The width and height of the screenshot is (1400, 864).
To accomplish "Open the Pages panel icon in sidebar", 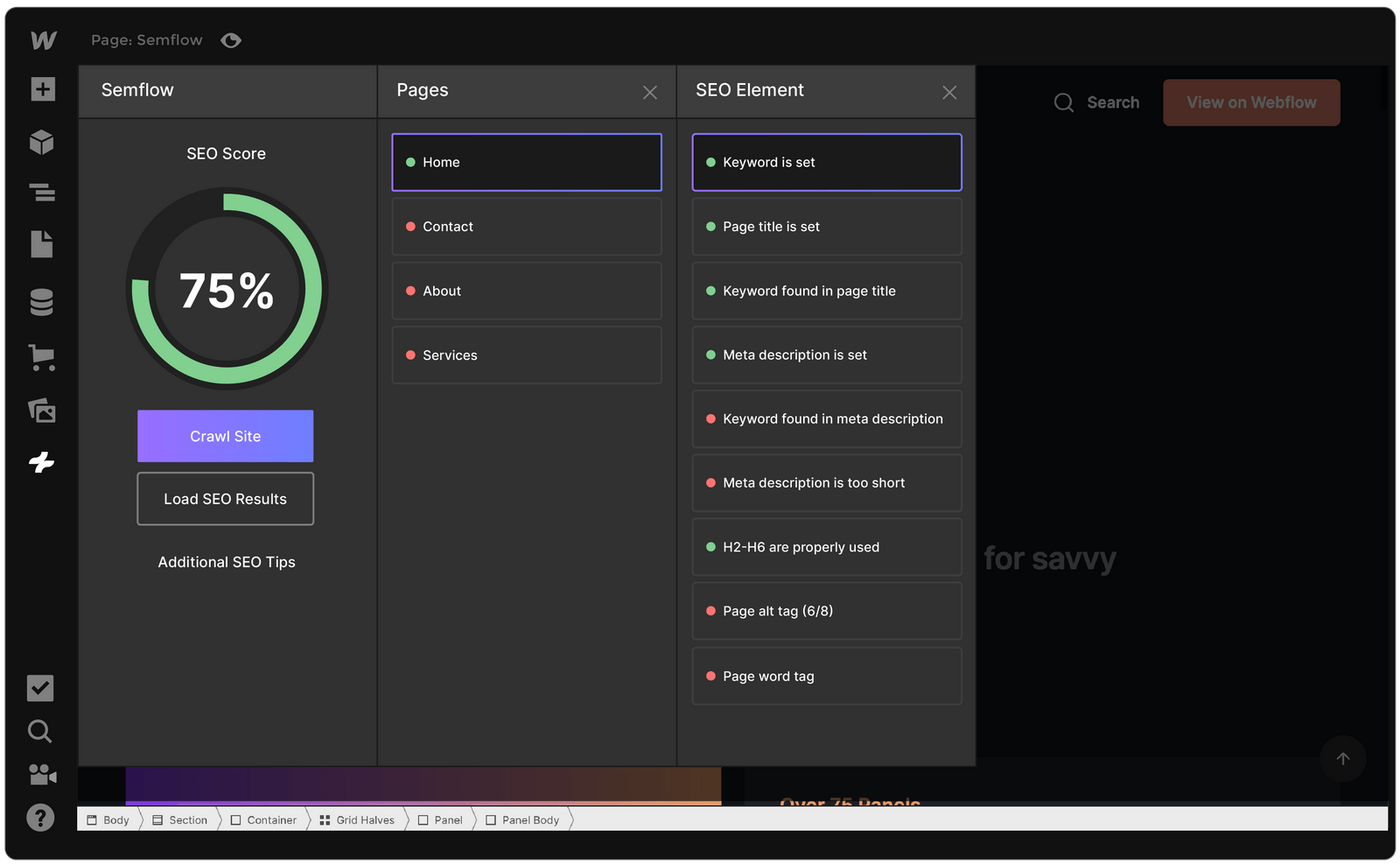I will tap(41, 244).
